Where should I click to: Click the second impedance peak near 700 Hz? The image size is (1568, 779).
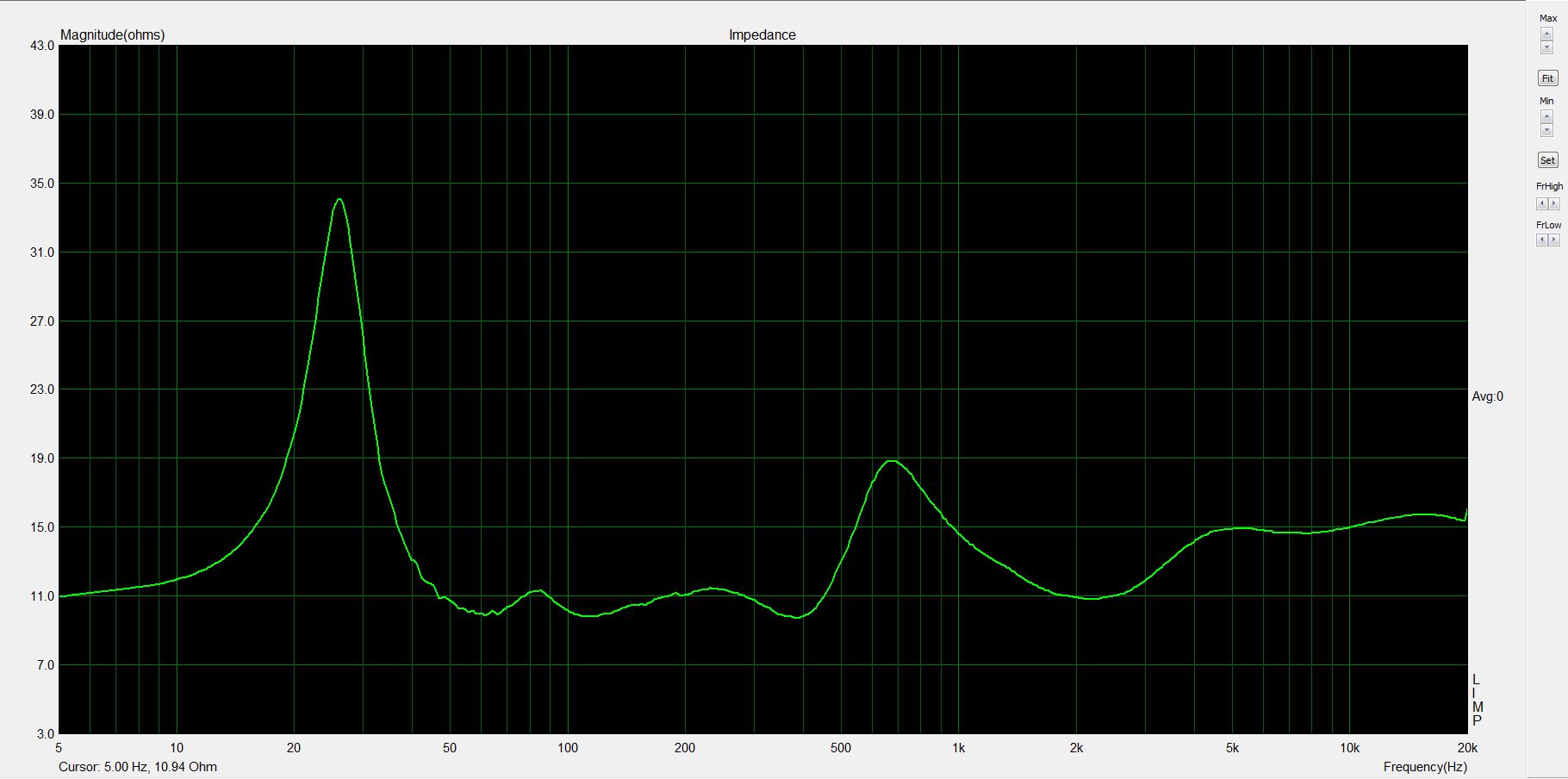point(893,461)
